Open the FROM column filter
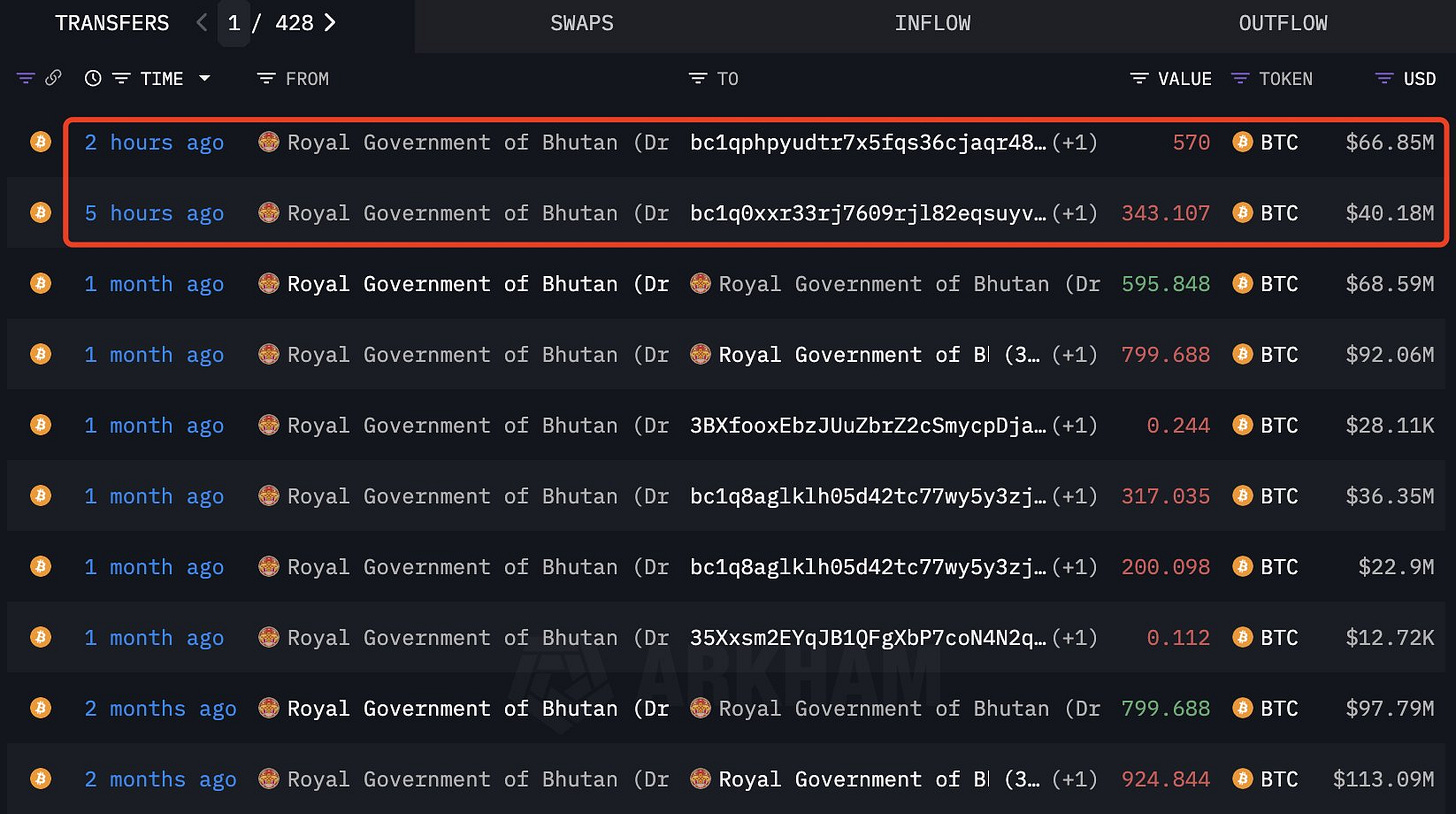The height and width of the screenshot is (814, 1456). [266, 78]
